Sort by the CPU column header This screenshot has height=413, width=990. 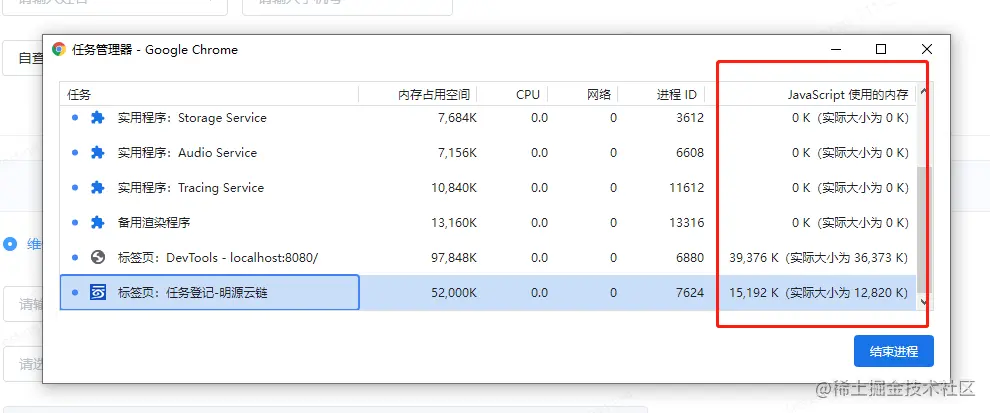(x=513, y=95)
